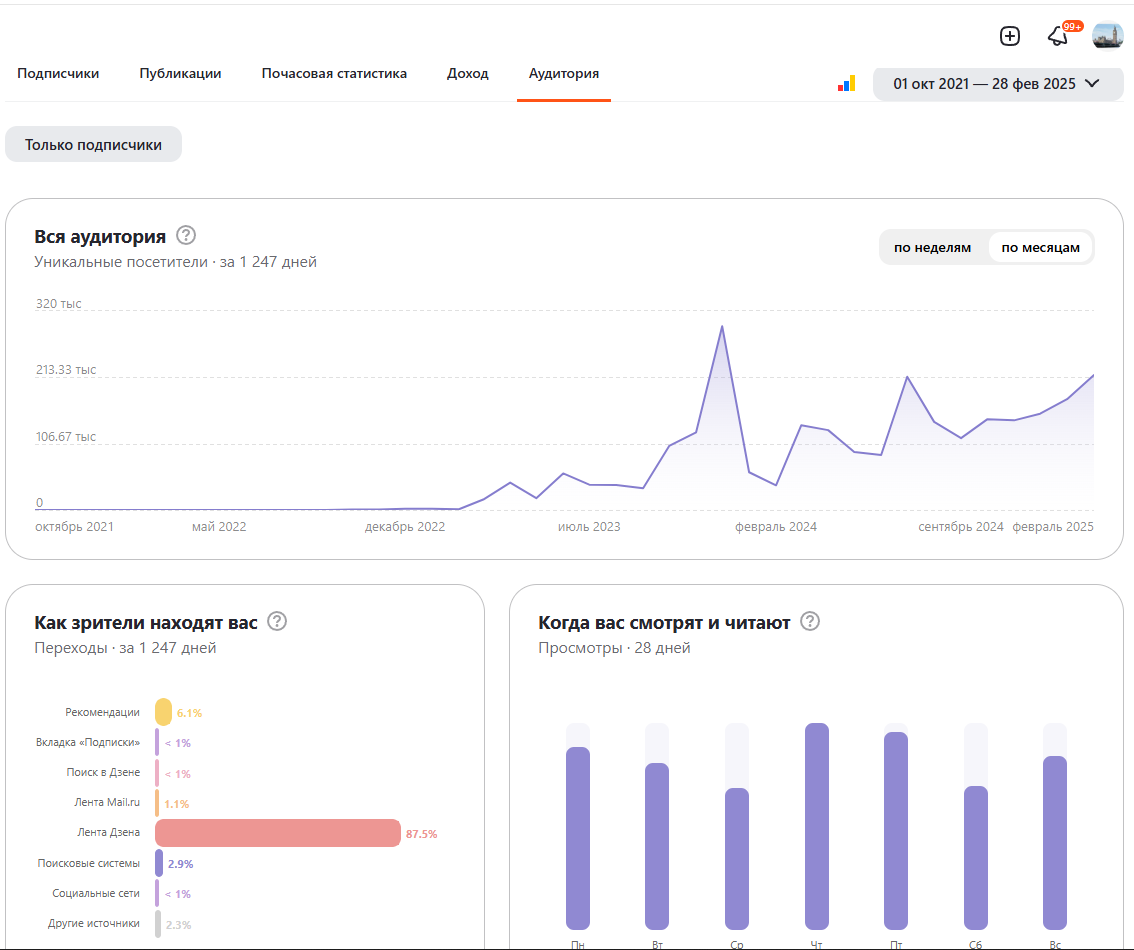Select the Аудитория tab
The width and height of the screenshot is (1134, 950).
(564, 73)
